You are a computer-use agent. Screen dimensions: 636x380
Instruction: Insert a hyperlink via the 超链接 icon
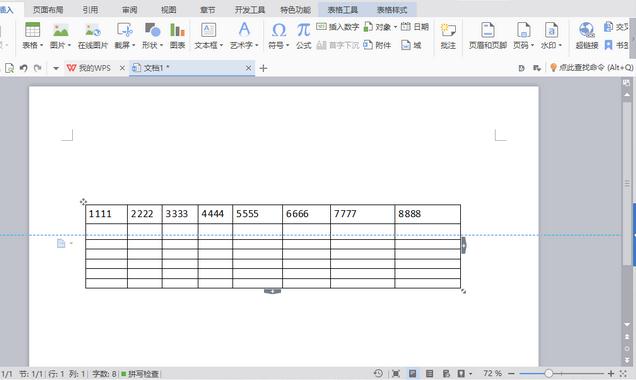click(x=587, y=36)
